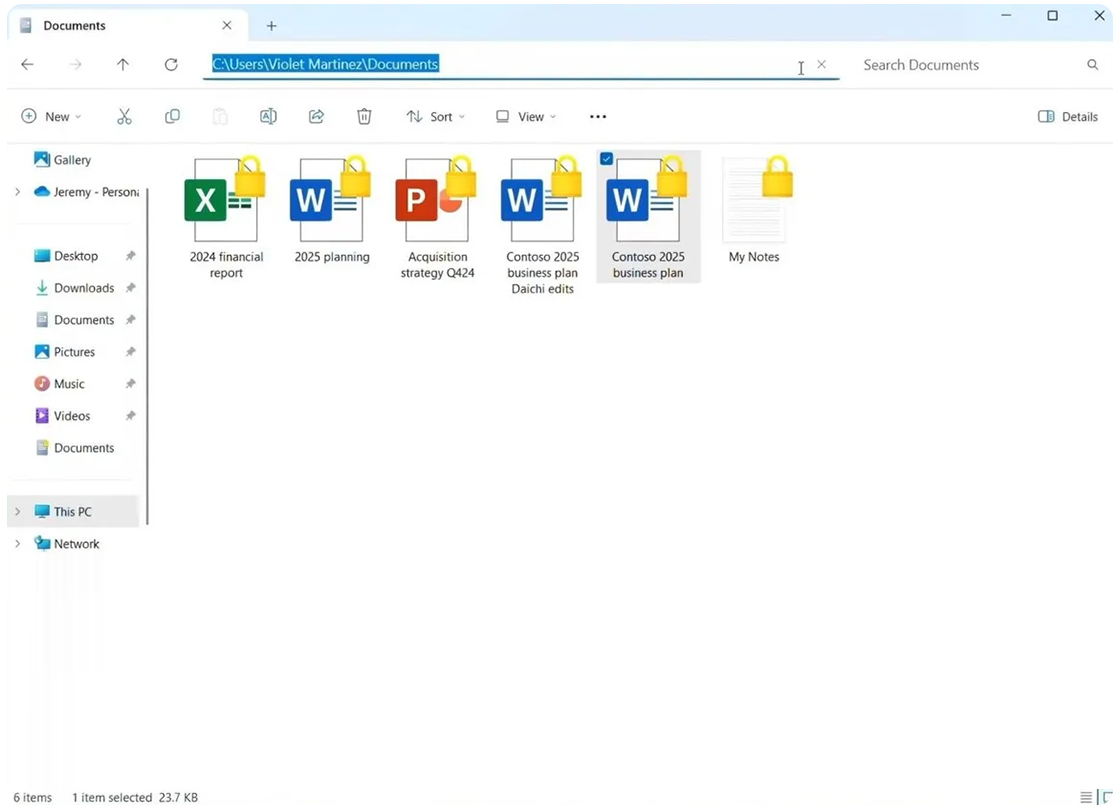This screenshot has height=809, width=1119.
Task: Click the Copy icon in toolbar
Action: click(x=172, y=117)
